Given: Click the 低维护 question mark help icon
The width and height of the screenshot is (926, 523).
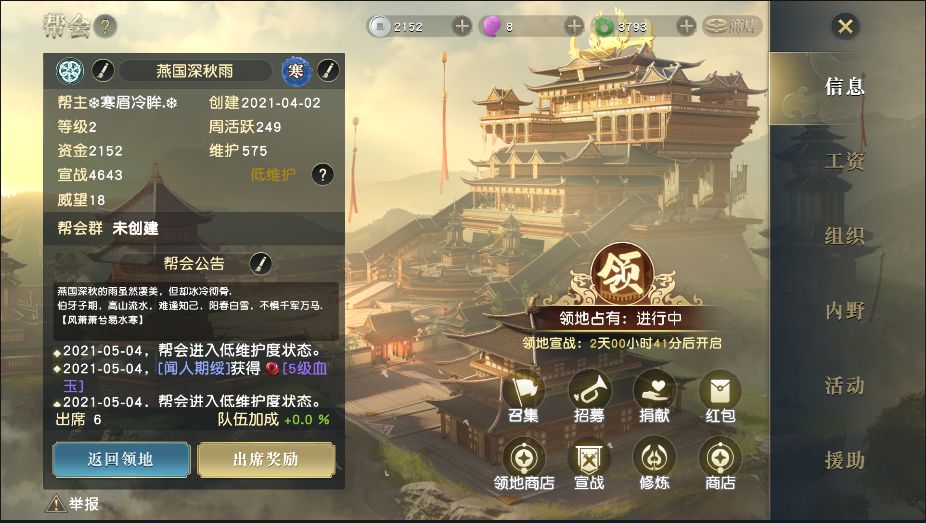Looking at the screenshot, I should coord(322,175).
